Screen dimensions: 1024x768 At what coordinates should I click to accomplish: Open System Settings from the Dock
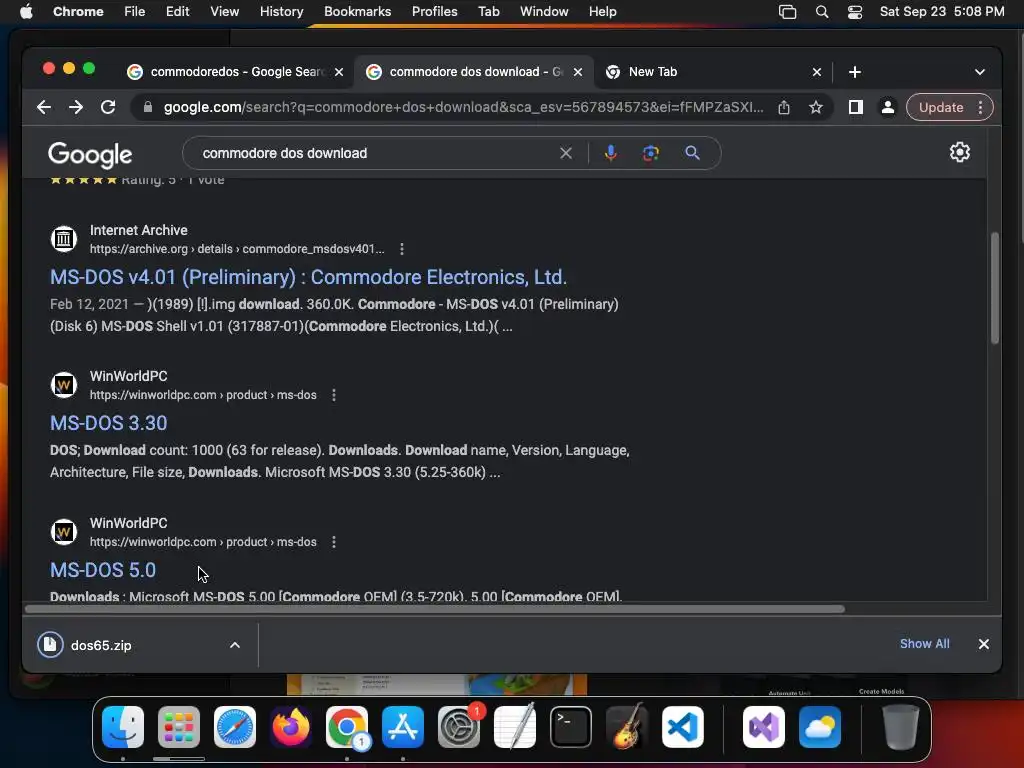458,727
